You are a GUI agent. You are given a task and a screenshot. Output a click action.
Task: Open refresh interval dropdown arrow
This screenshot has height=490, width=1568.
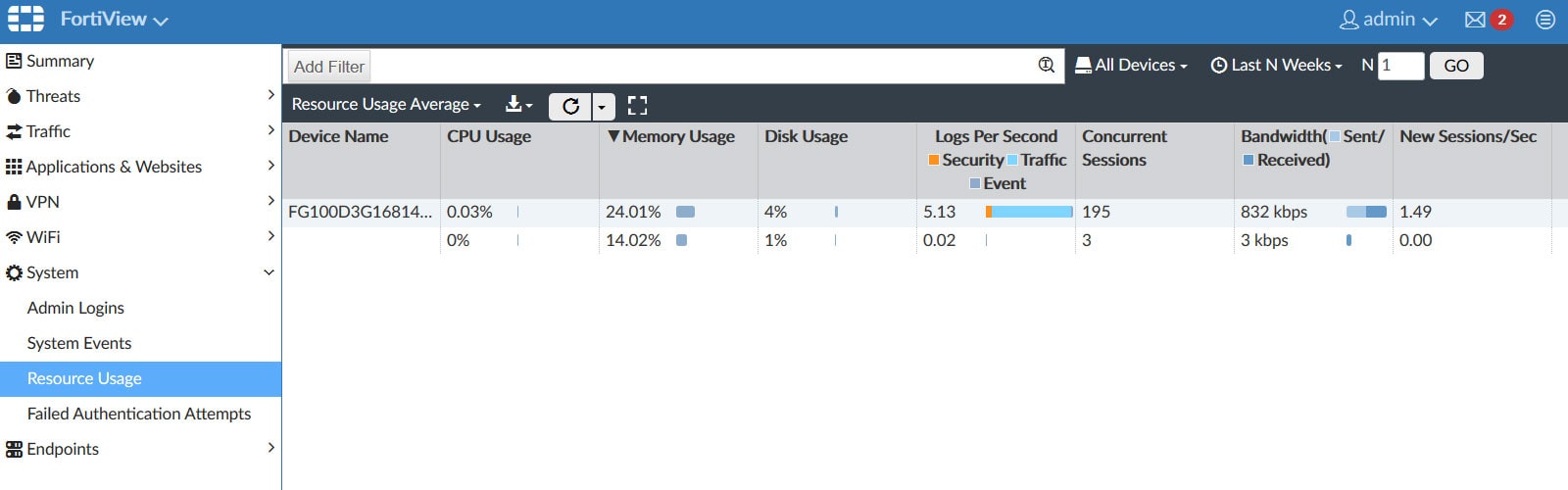coord(603,106)
